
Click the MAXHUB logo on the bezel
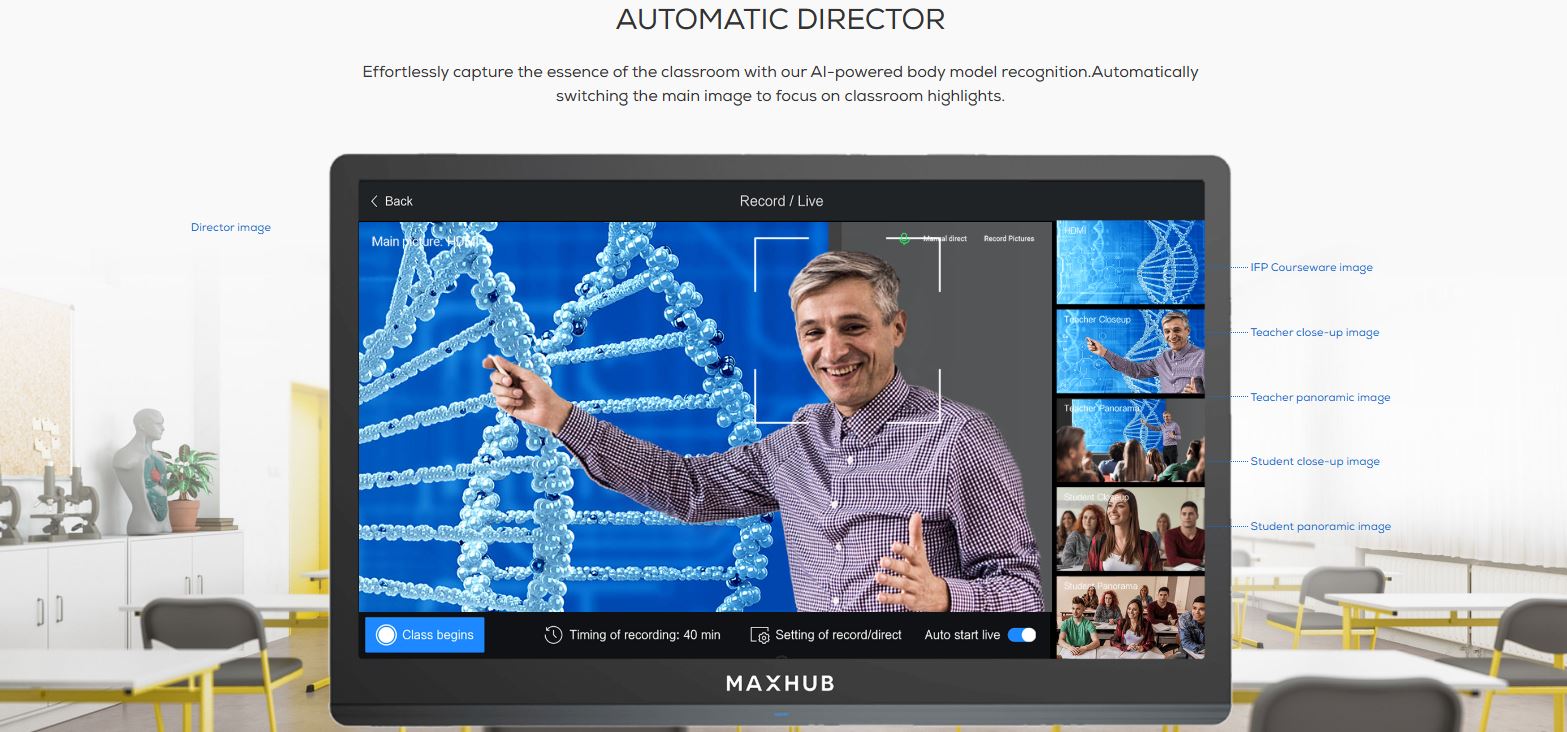[780, 684]
